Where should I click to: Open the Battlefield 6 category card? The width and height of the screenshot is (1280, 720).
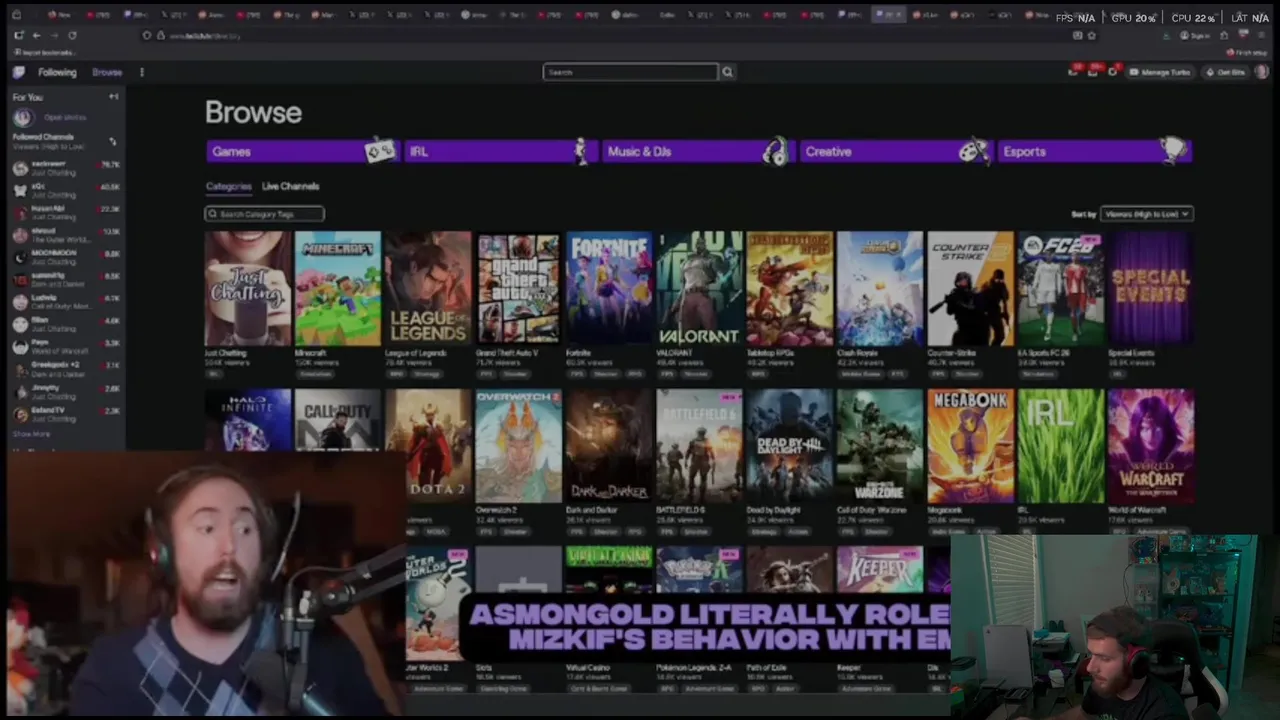(x=699, y=446)
